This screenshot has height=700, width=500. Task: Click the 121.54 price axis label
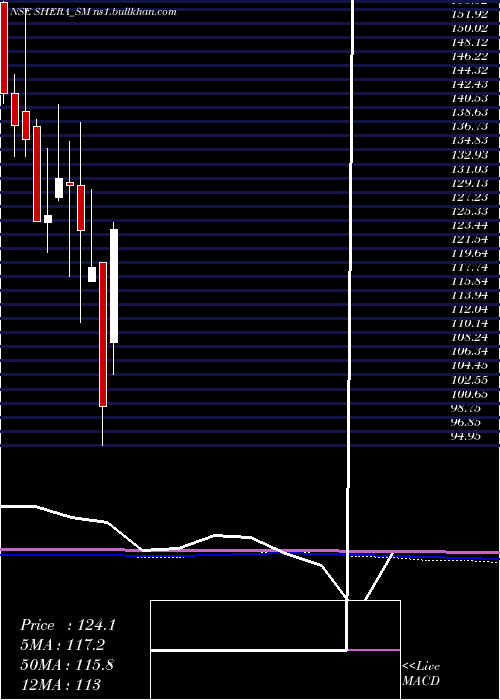point(469,239)
